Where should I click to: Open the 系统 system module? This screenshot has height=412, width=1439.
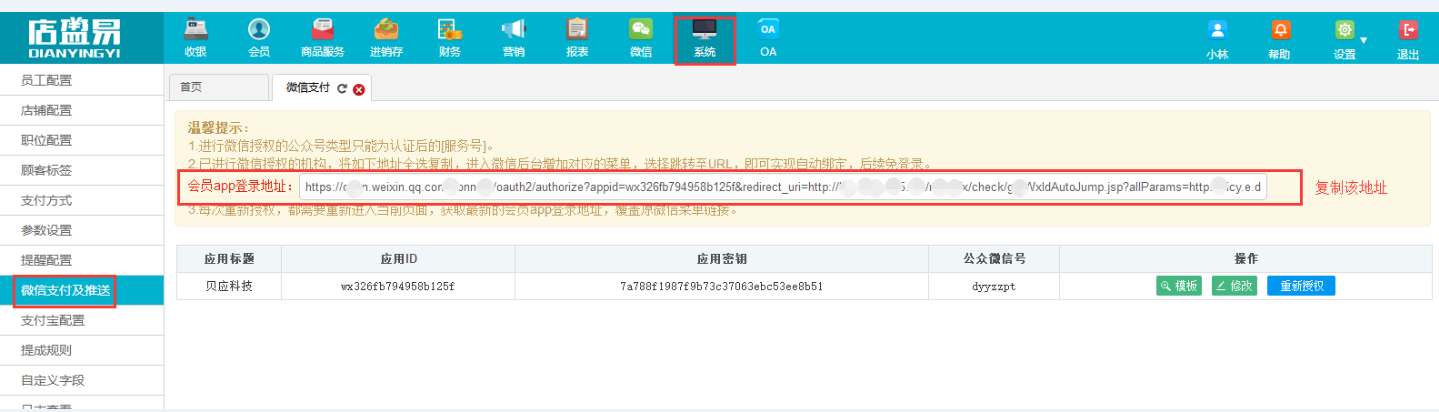[705, 40]
